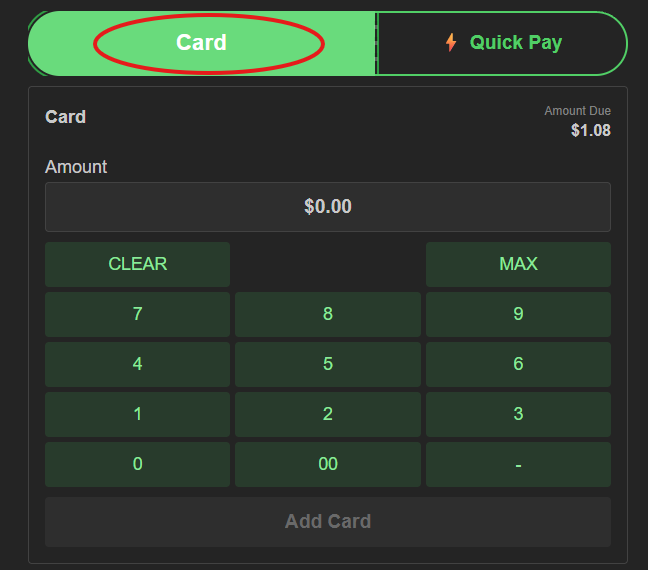This screenshot has height=570, width=648.
Task: Click the Add Card button
Action: [x=328, y=522]
